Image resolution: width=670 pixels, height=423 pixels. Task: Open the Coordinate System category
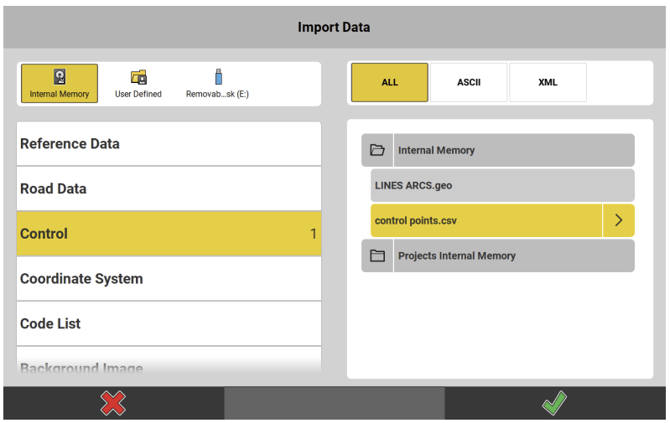[169, 279]
